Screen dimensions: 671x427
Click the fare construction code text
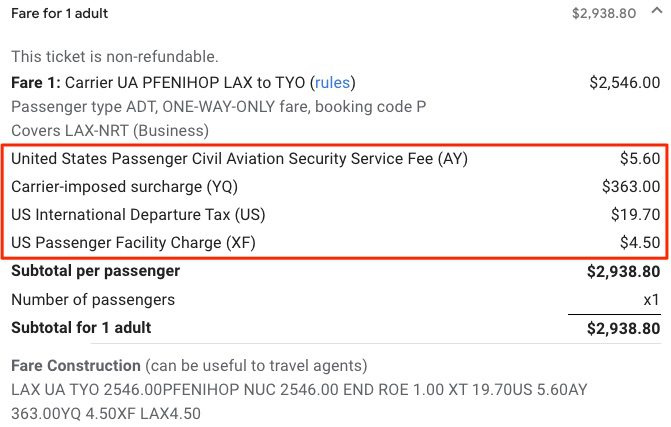[x=299, y=402]
